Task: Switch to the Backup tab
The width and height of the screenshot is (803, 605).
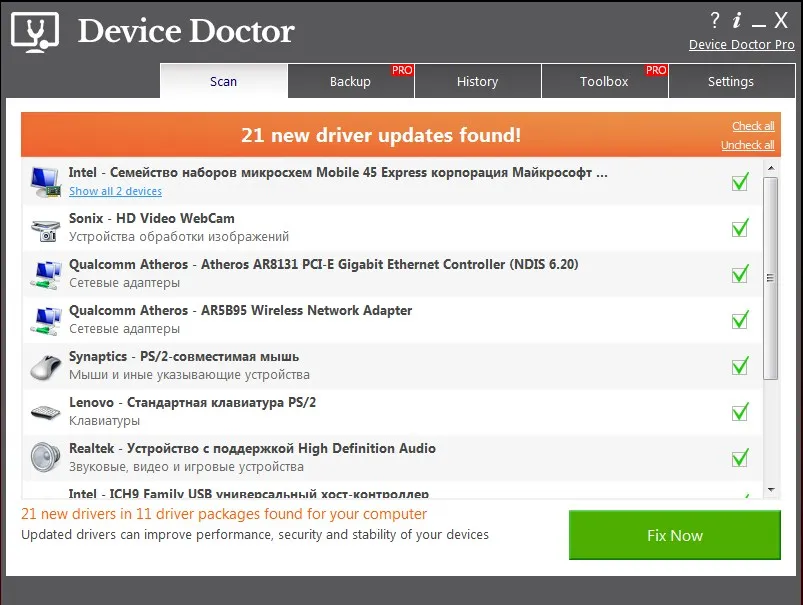Action: pos(351,81)
